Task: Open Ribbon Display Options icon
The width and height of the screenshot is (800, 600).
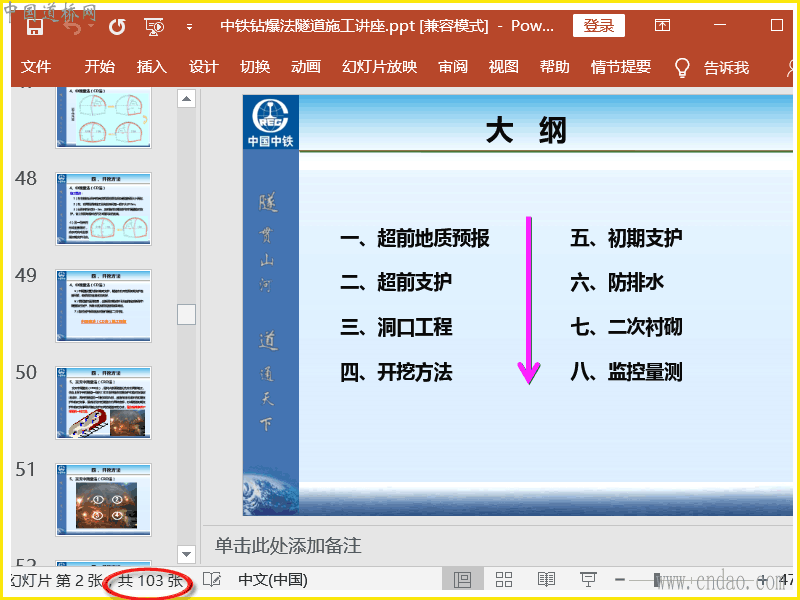Action: pyautogui.click(x=662, y=25)
